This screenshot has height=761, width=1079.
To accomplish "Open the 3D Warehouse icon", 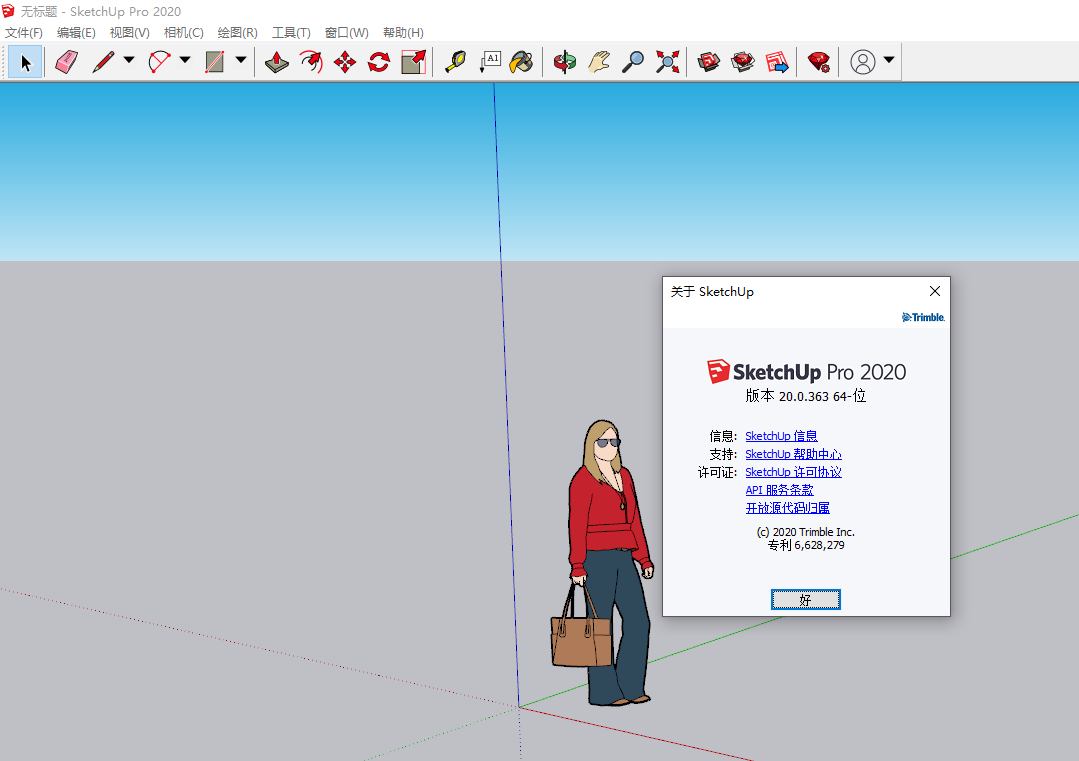I will pos(708,62).
